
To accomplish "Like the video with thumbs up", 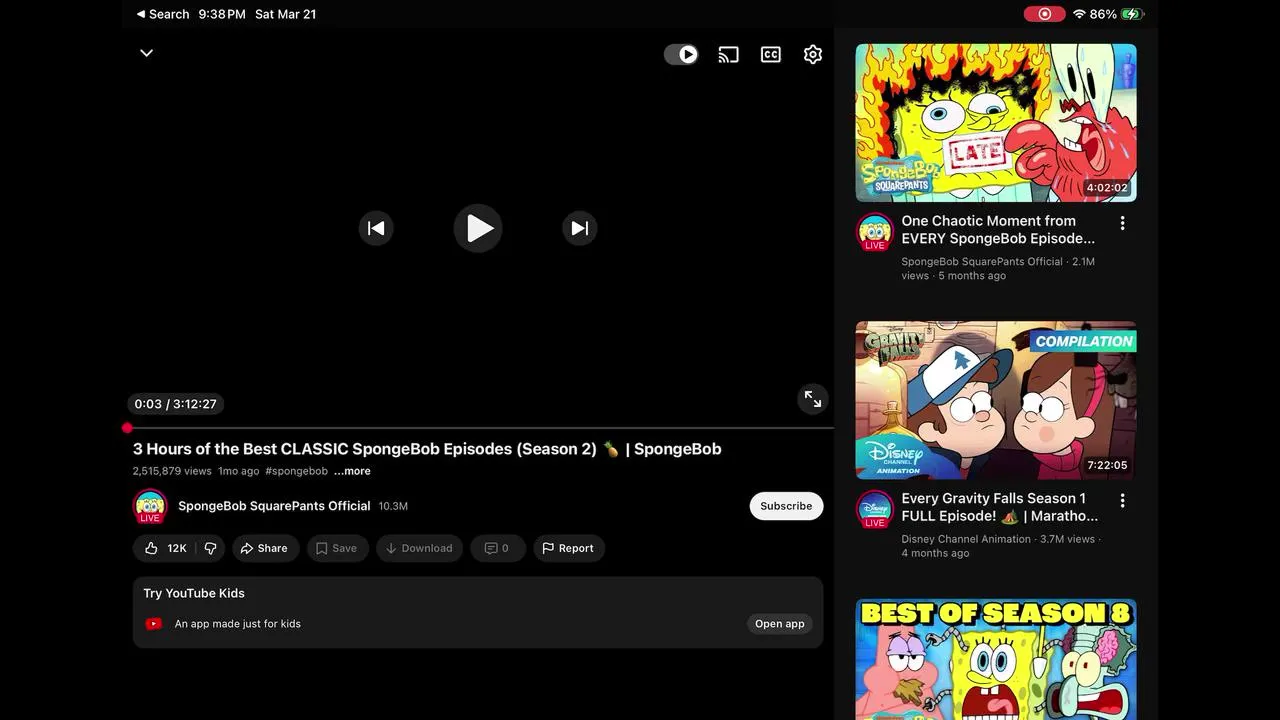I will [x=163, y=548].
